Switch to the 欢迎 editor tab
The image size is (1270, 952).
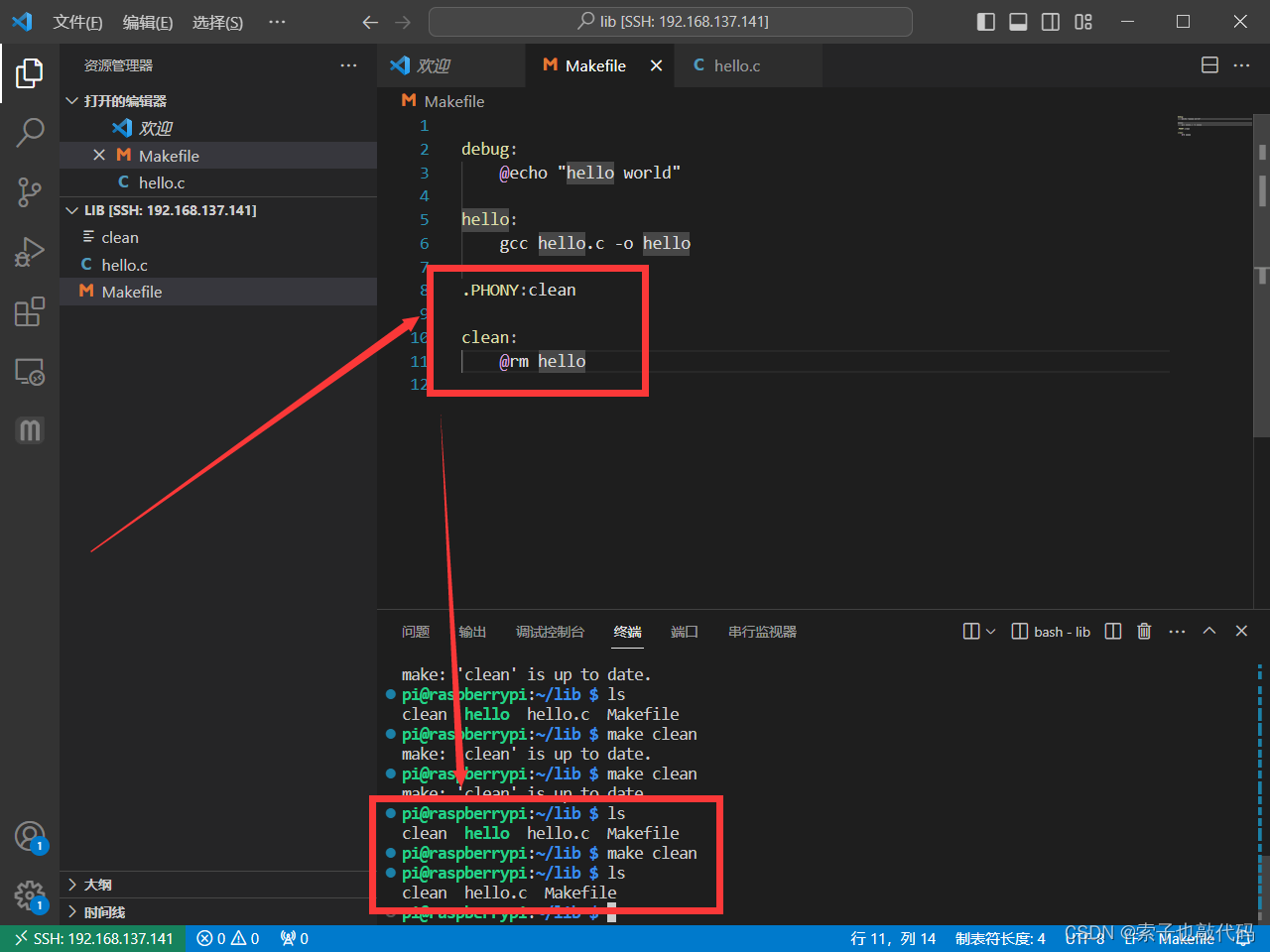[x=451, y=65]
